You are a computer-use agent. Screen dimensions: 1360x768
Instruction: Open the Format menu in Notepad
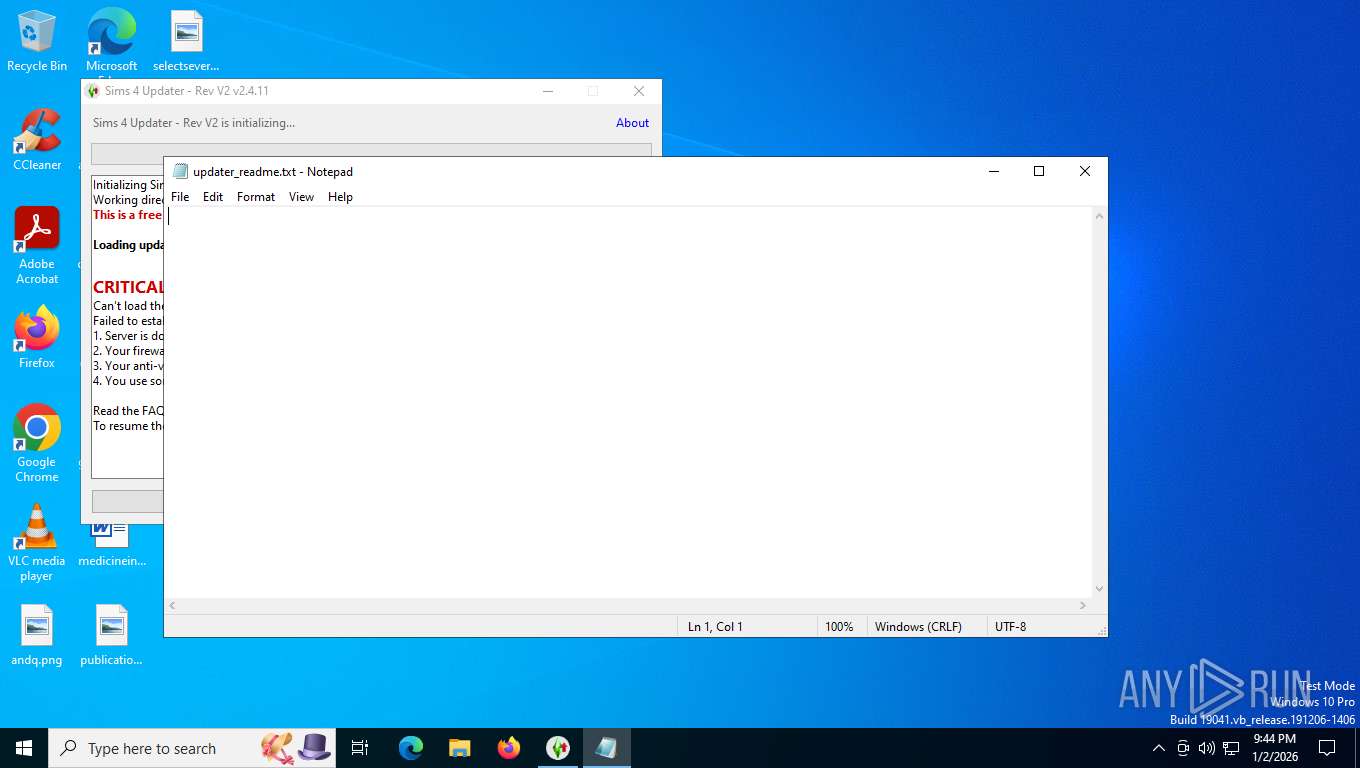pos(256,197)
